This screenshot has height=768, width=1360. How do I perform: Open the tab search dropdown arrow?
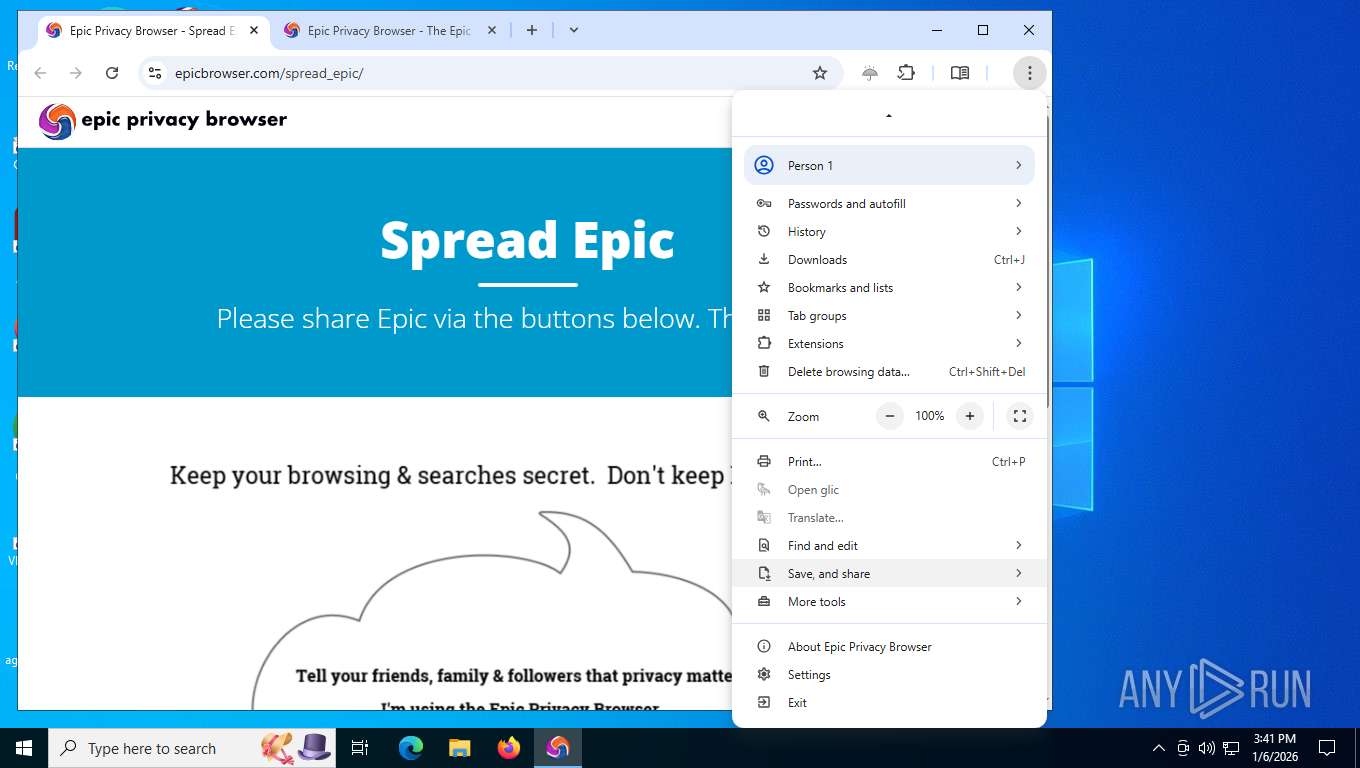coord(574,30)
